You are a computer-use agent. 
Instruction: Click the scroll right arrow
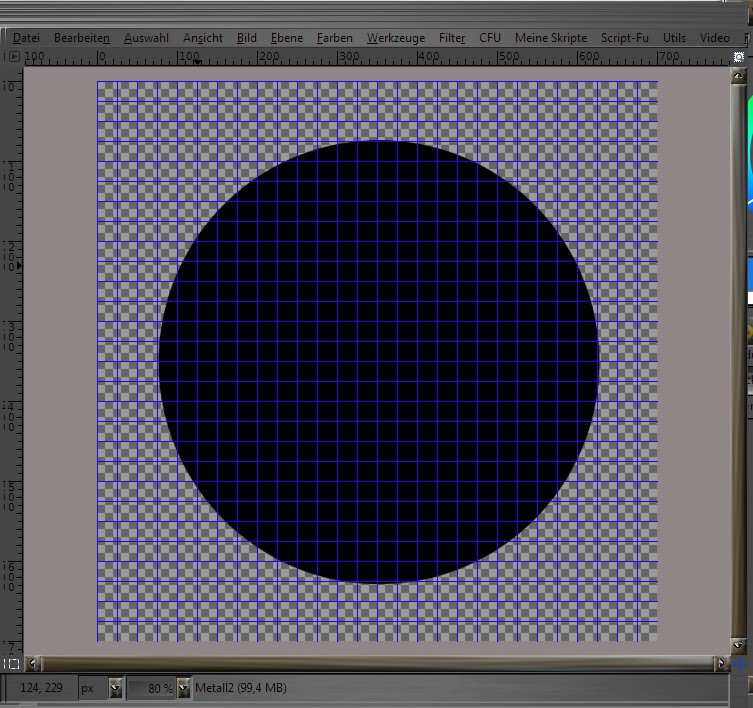click(x=721, y=663)
